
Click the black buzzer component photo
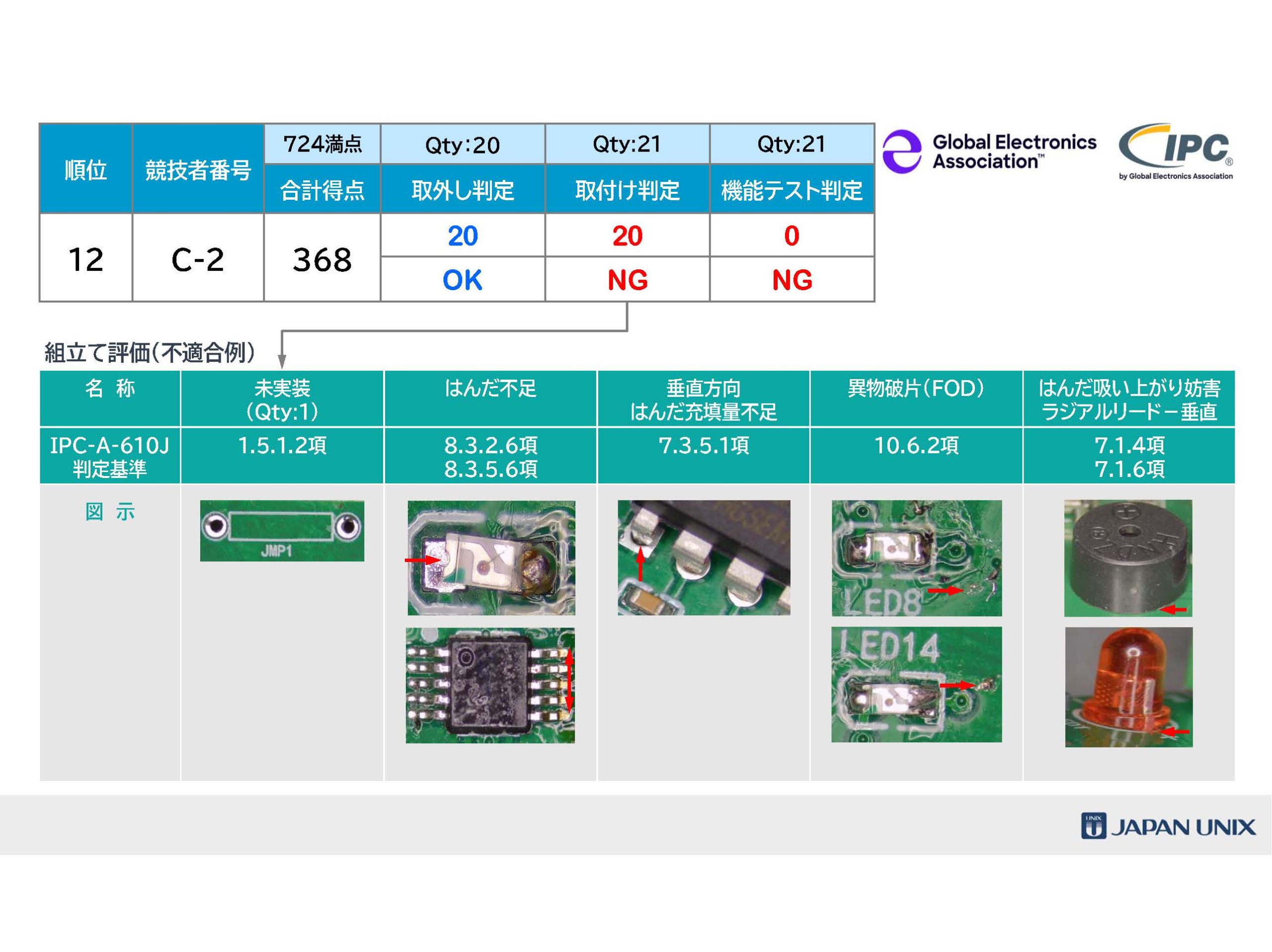[x=1128, y=557]
